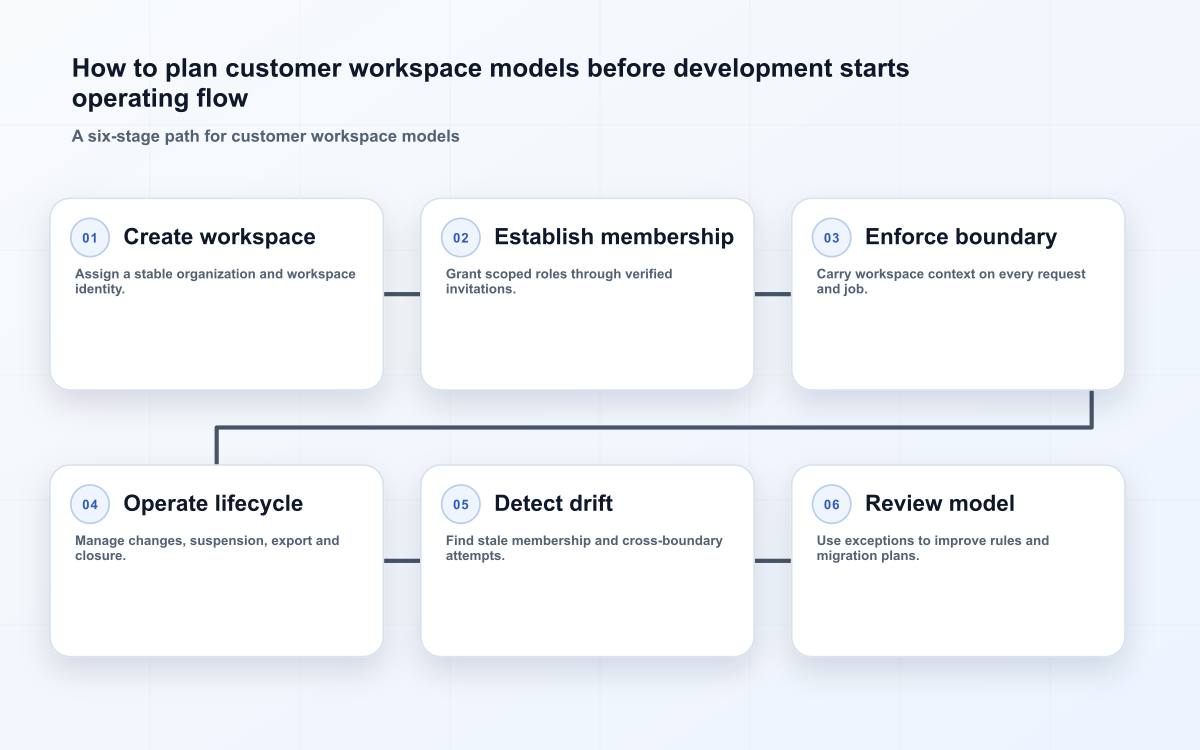Select the Review model heading

tap(940, 503)
